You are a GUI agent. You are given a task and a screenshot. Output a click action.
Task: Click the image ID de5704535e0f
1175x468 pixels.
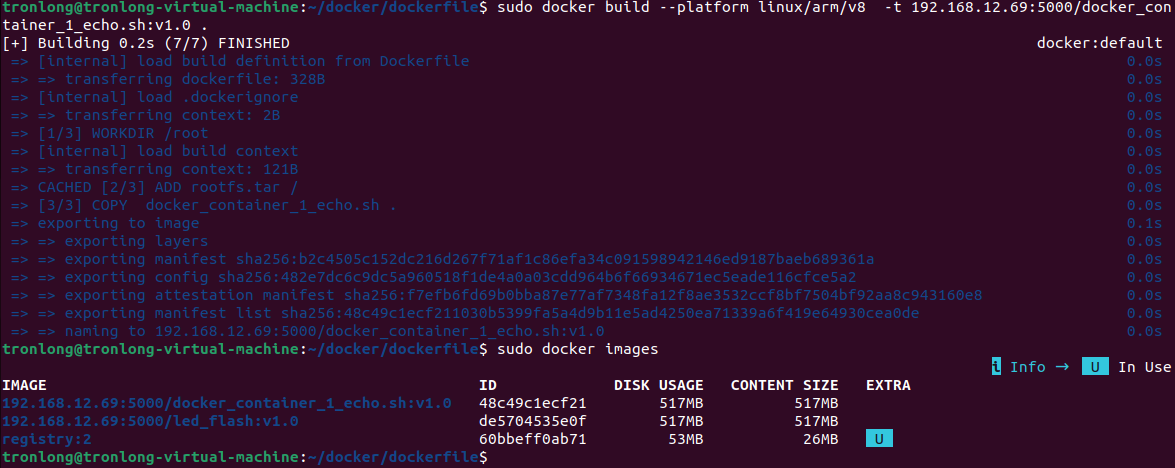point(532,421)
